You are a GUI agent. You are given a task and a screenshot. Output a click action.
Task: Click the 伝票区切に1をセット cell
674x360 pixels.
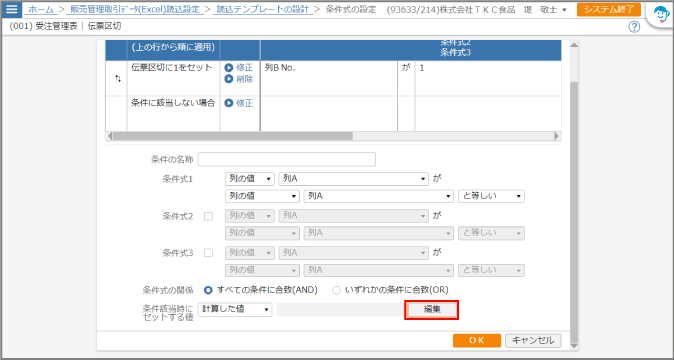click(x=173, y=78)
